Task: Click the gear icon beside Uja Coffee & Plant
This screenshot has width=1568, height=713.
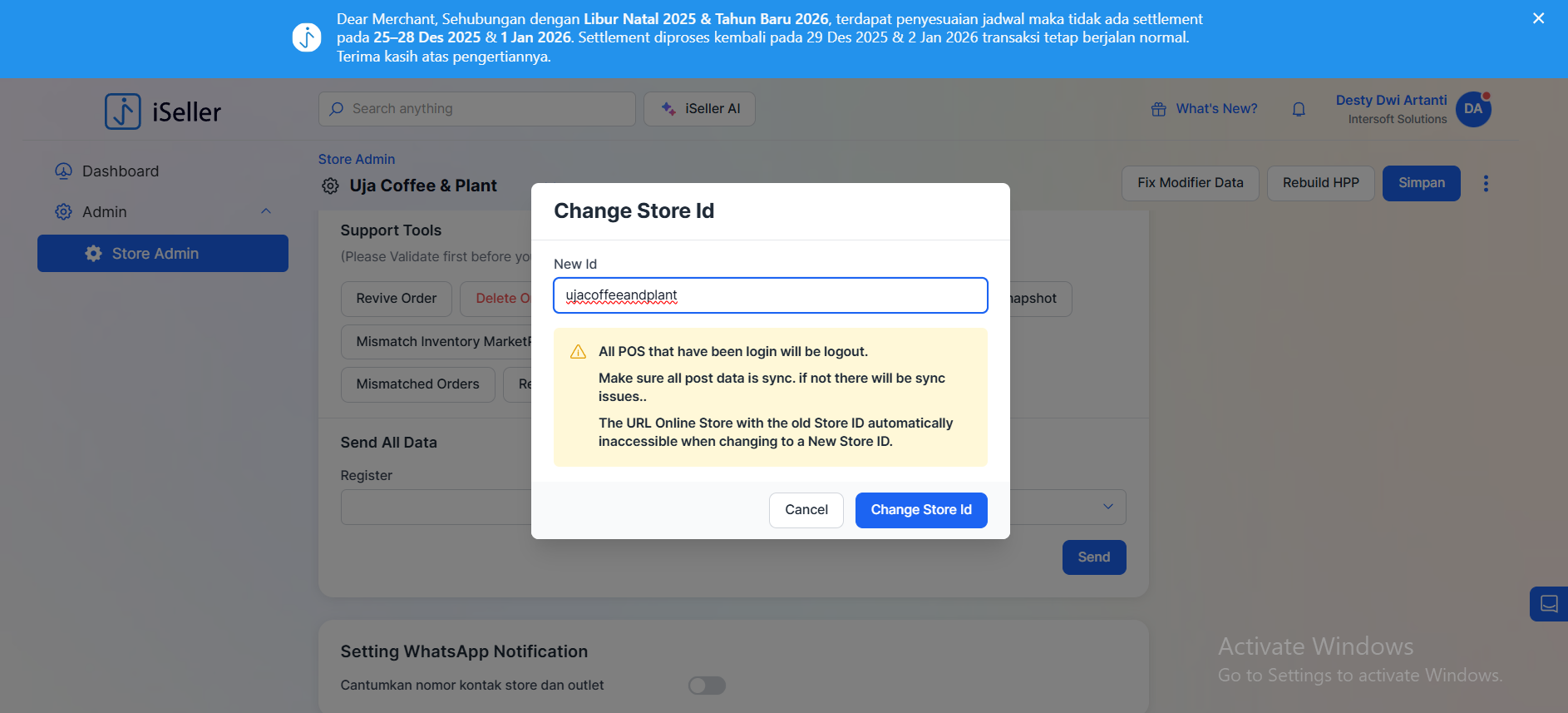Action: tap(330, 186)
